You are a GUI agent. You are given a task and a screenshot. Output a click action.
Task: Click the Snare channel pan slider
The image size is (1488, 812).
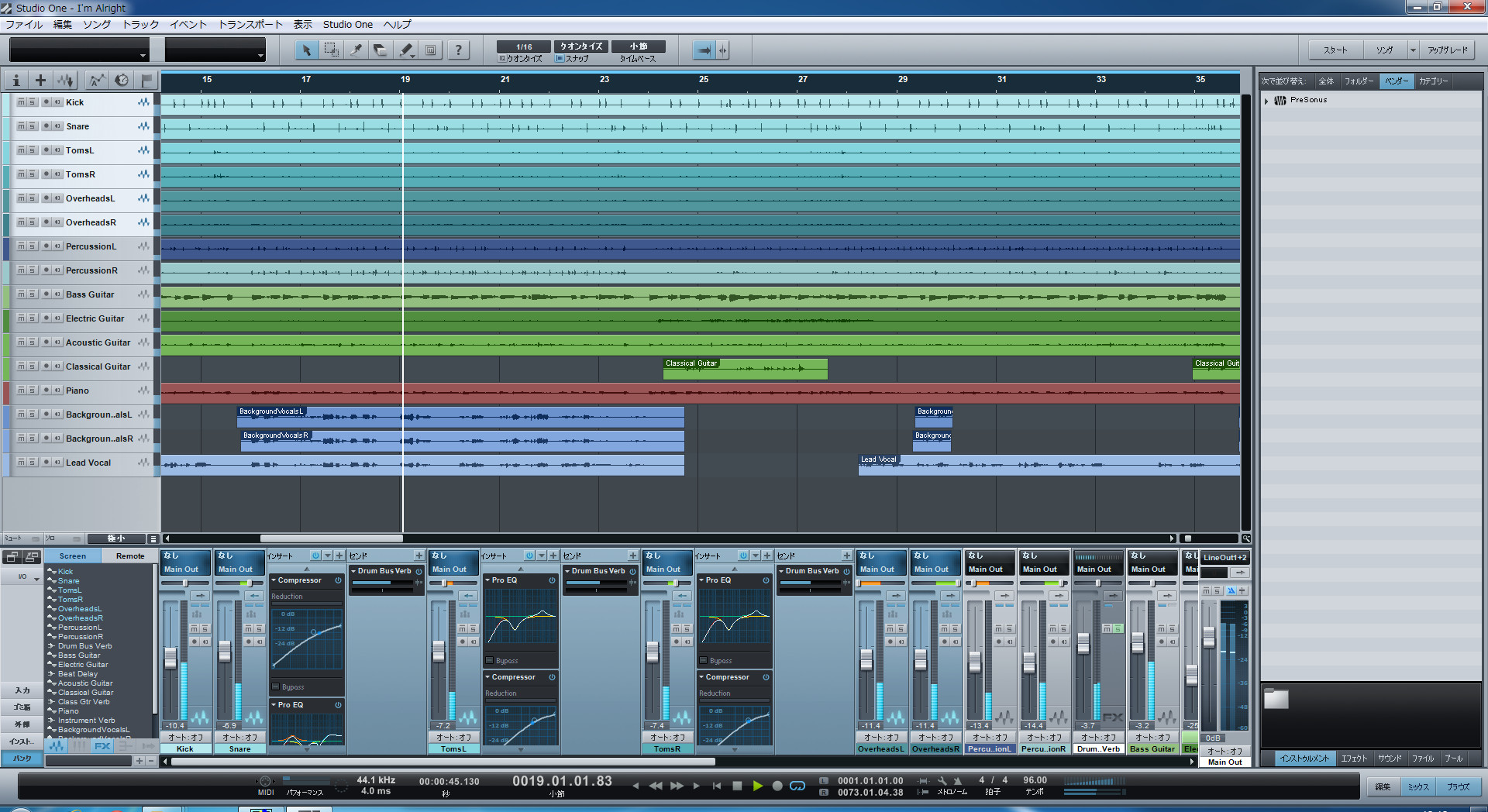(x=239, y=583)
